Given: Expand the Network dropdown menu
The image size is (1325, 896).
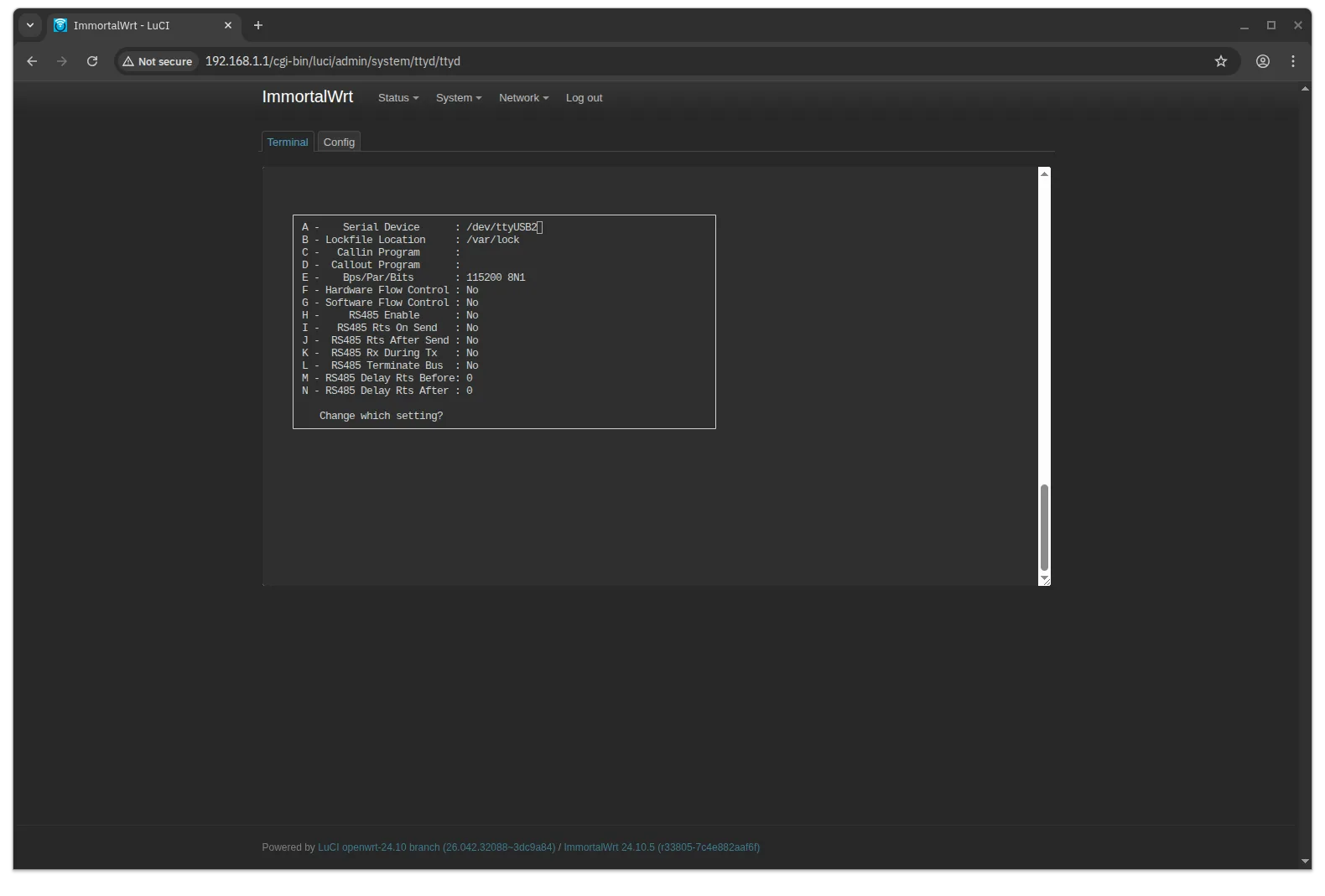Looking at the screenshot, I should (x=523, y=98).
